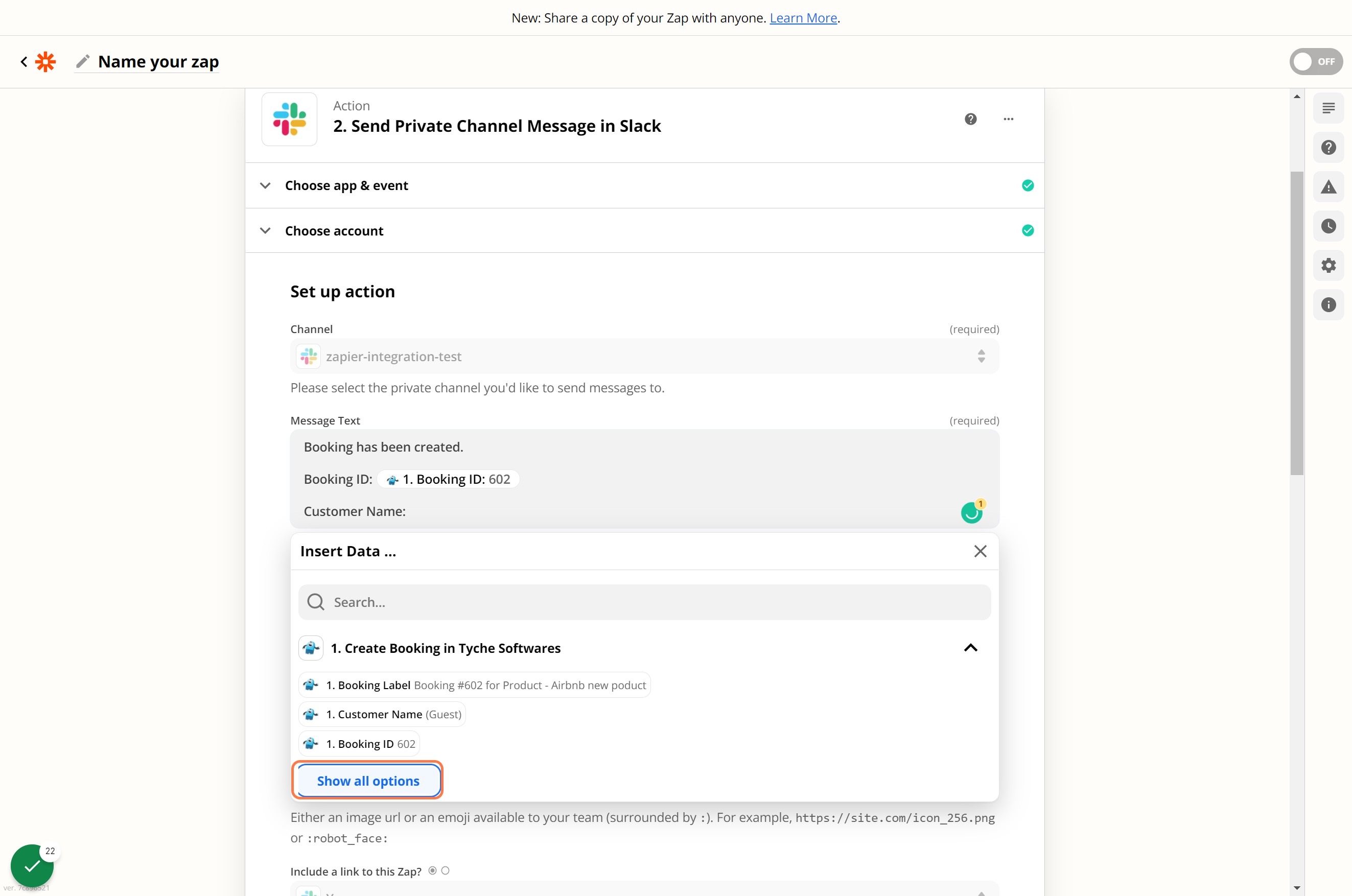Focus the Insert Data search field
Image resolution: width=1352 pixels, height=896 pixels.
coord(644,602)
